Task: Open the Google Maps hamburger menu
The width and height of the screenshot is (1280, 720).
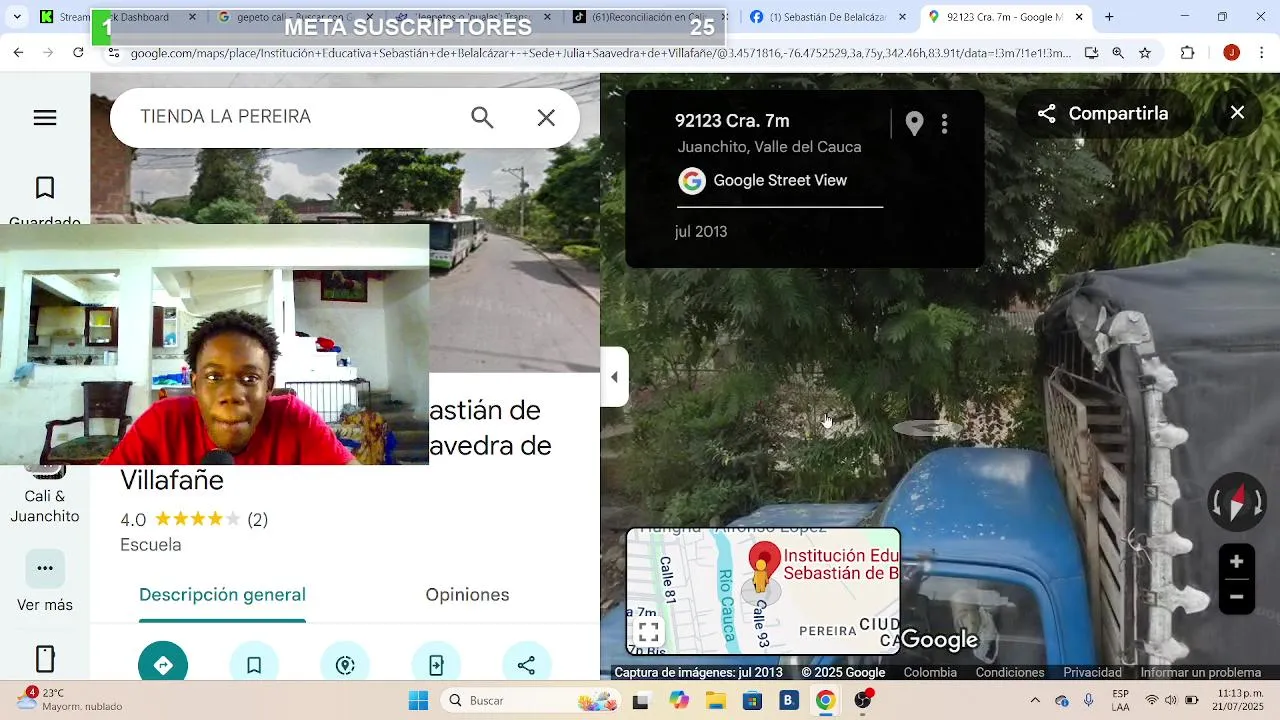Action: (45, 118)
